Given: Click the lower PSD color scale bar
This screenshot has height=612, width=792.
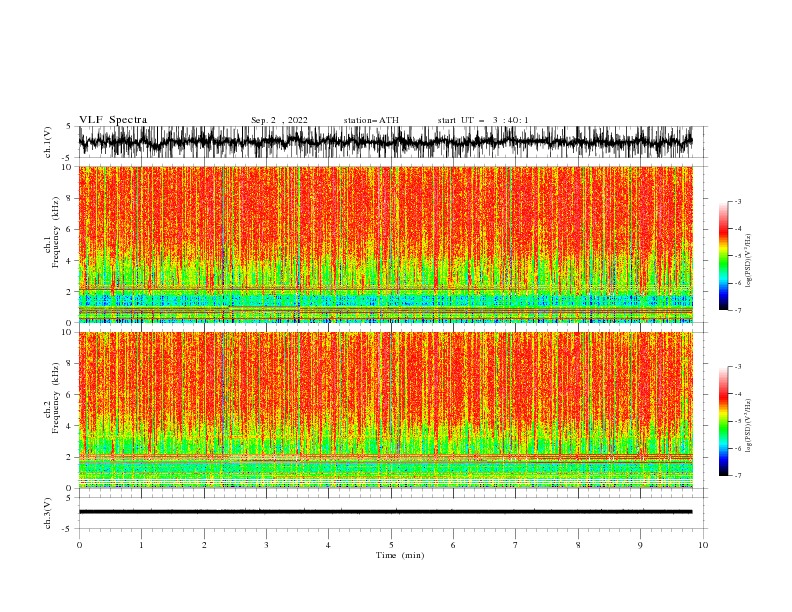Looking at the screenshot, I should 723,421.
